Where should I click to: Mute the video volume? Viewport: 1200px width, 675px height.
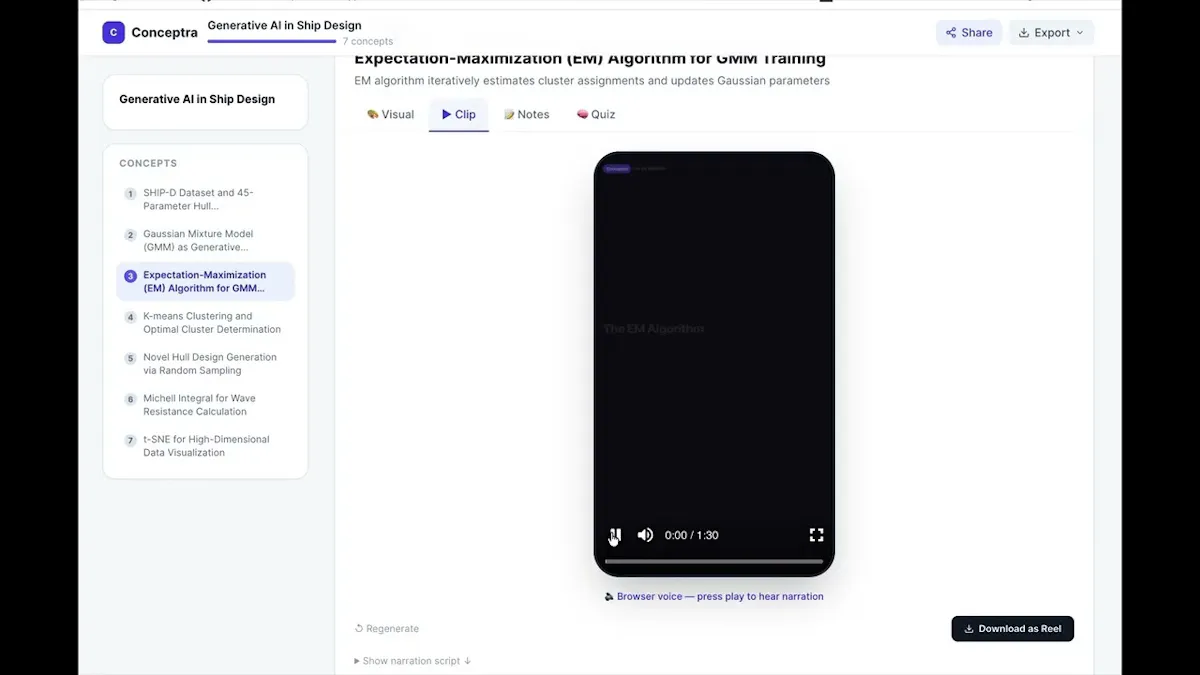click(646, 535)
